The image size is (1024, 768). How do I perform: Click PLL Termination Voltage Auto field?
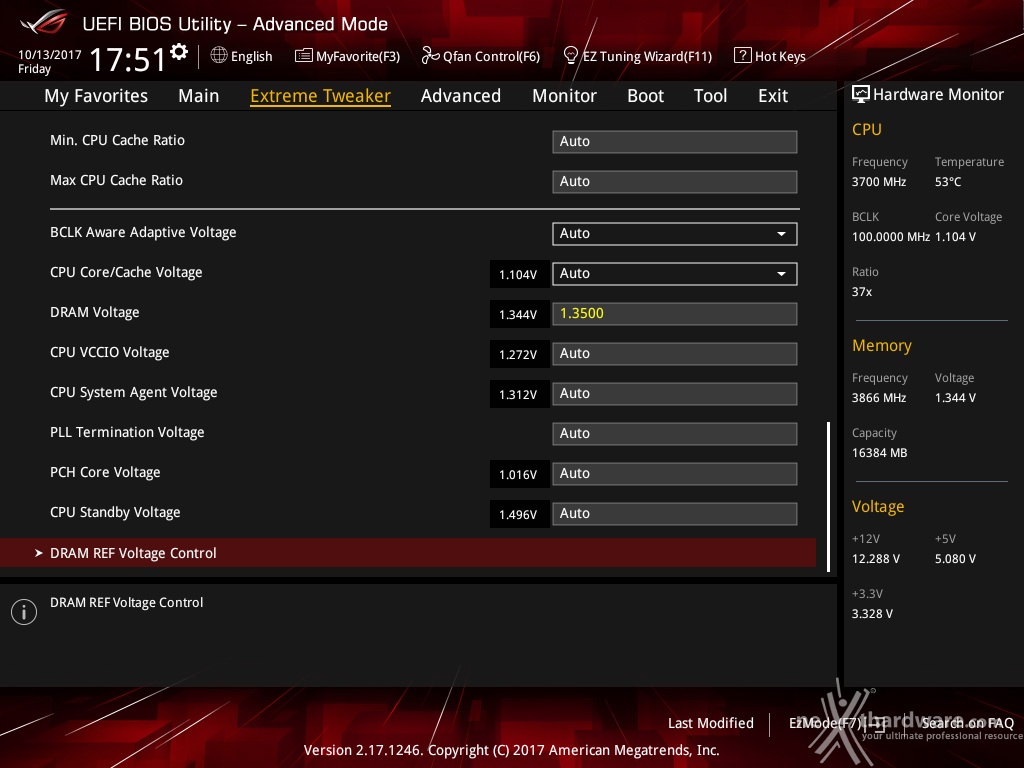675,434
